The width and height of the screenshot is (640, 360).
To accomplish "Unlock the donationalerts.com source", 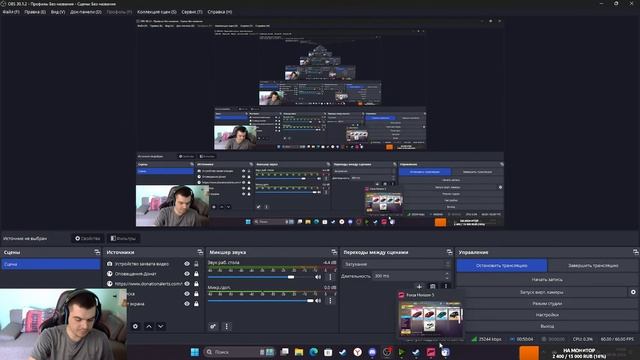I will click(196, 284).
